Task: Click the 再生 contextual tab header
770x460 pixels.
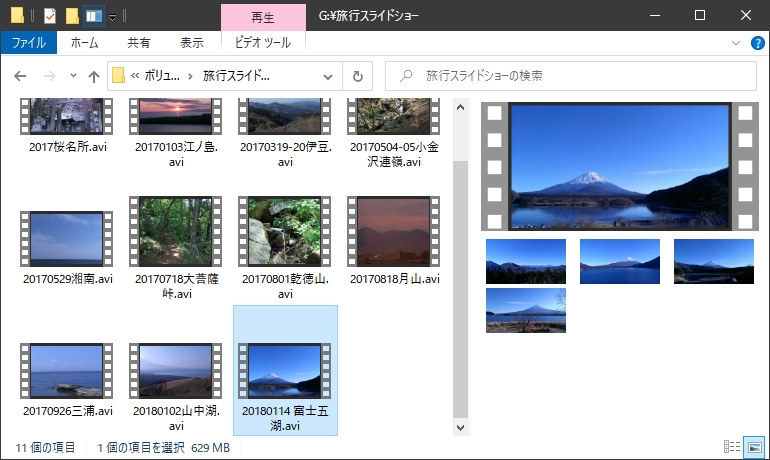Action: pos(263,18)
